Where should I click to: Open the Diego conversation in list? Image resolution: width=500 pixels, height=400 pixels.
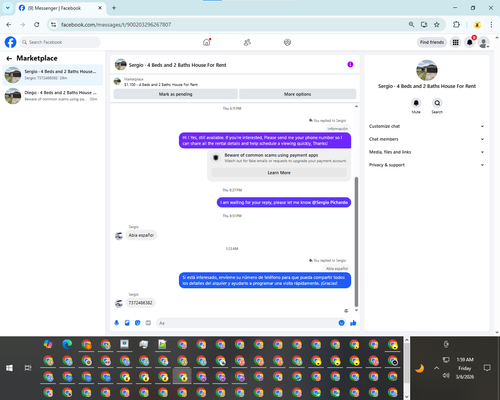point(53,96)
